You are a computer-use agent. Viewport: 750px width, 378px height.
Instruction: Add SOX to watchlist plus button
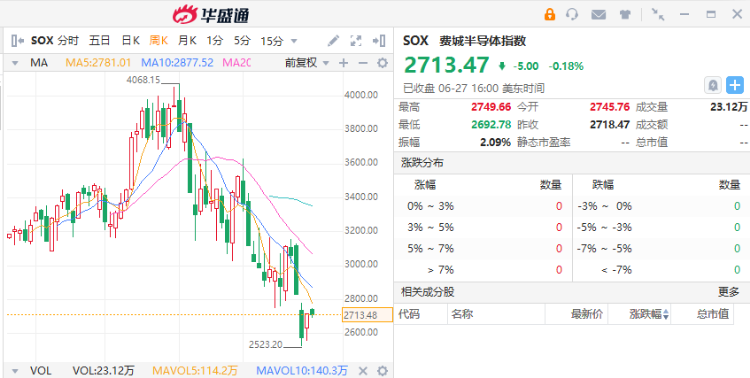(x=735, y=85)
